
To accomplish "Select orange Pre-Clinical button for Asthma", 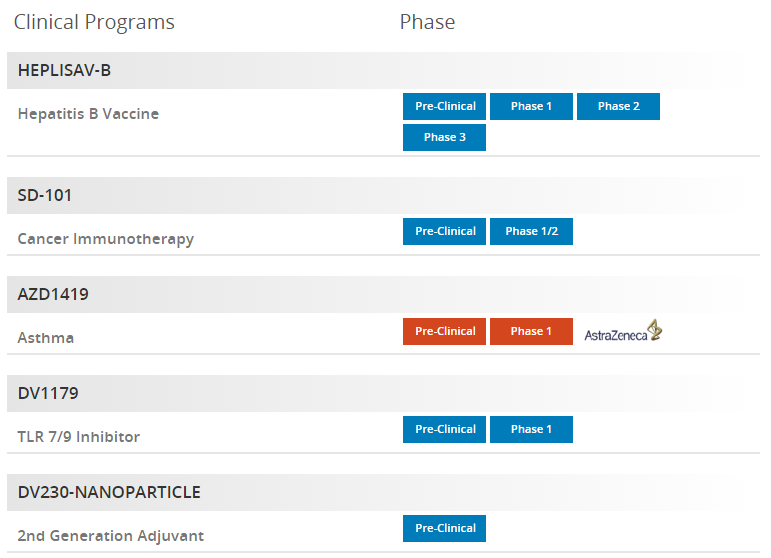I will click(x=445, y=331).
